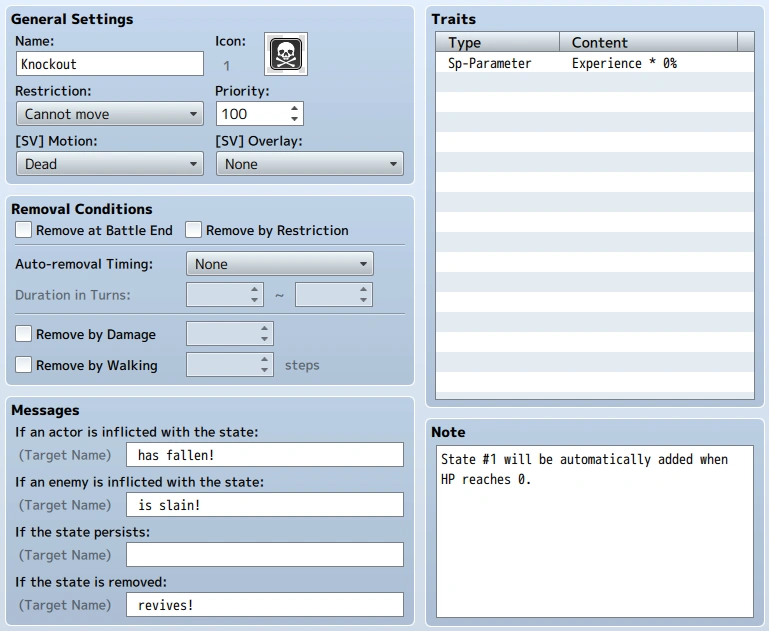Open the [SV] Overlay dropdown
Viewport: 769px width, 631px height.
pos(310,164)
